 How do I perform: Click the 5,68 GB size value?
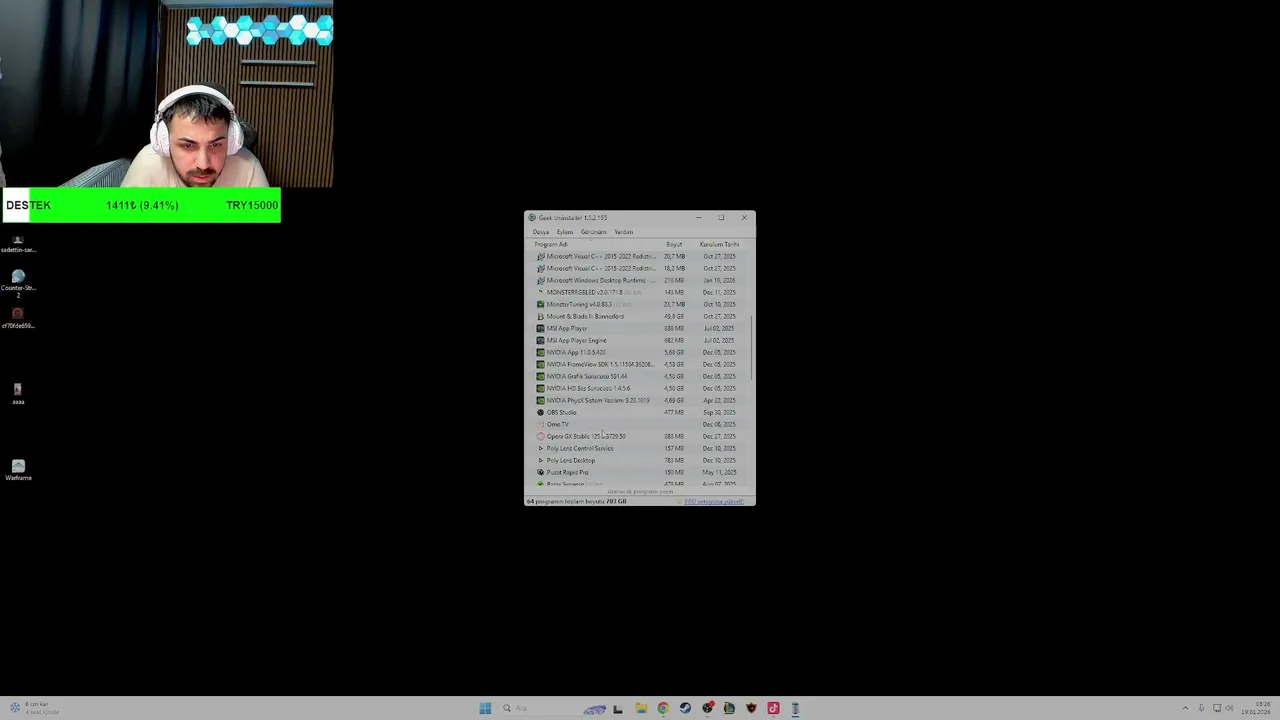tap(674, 352)
